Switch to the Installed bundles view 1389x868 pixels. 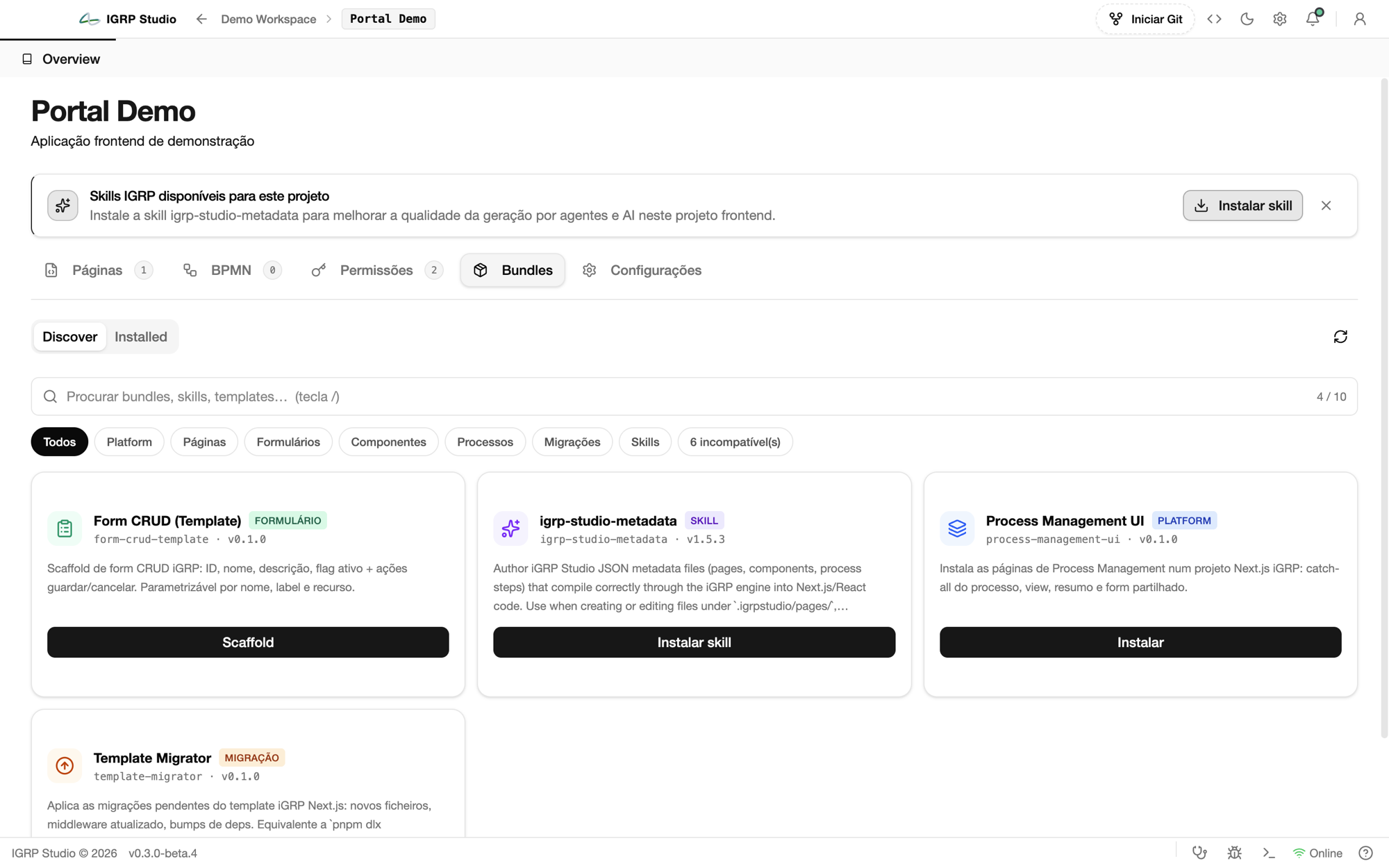[141, 337]
